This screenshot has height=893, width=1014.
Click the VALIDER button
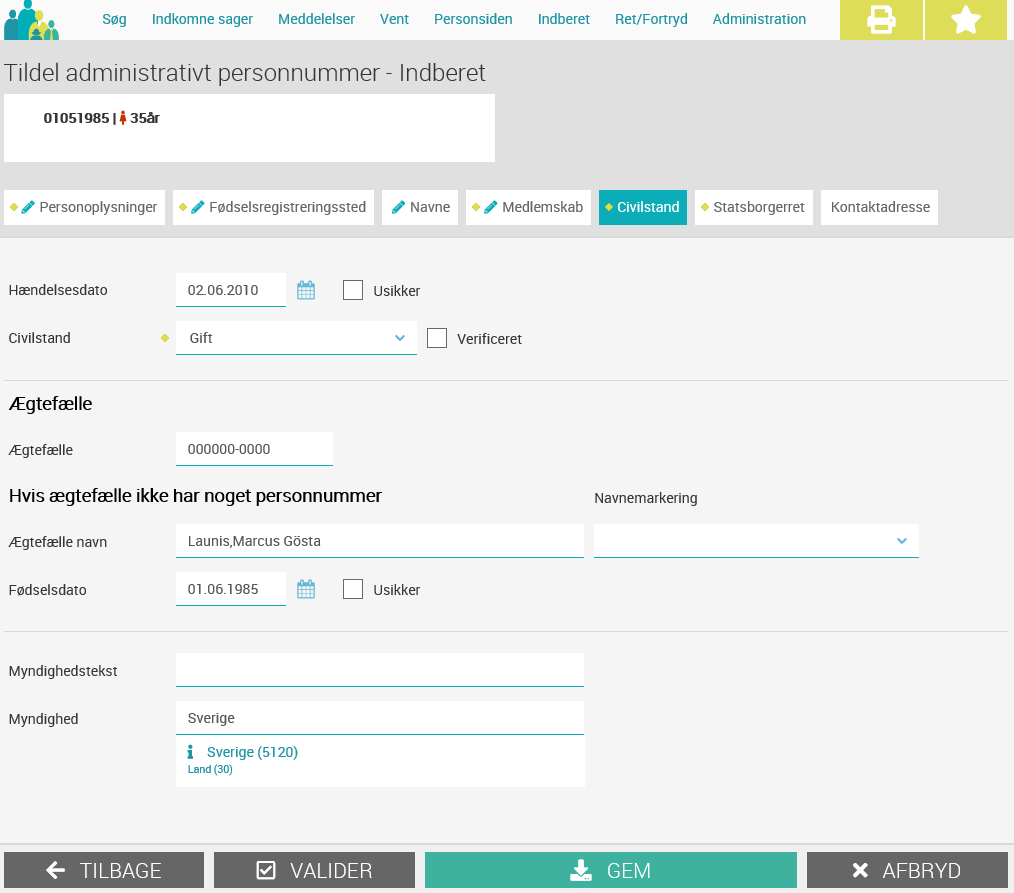pos(314,870)
